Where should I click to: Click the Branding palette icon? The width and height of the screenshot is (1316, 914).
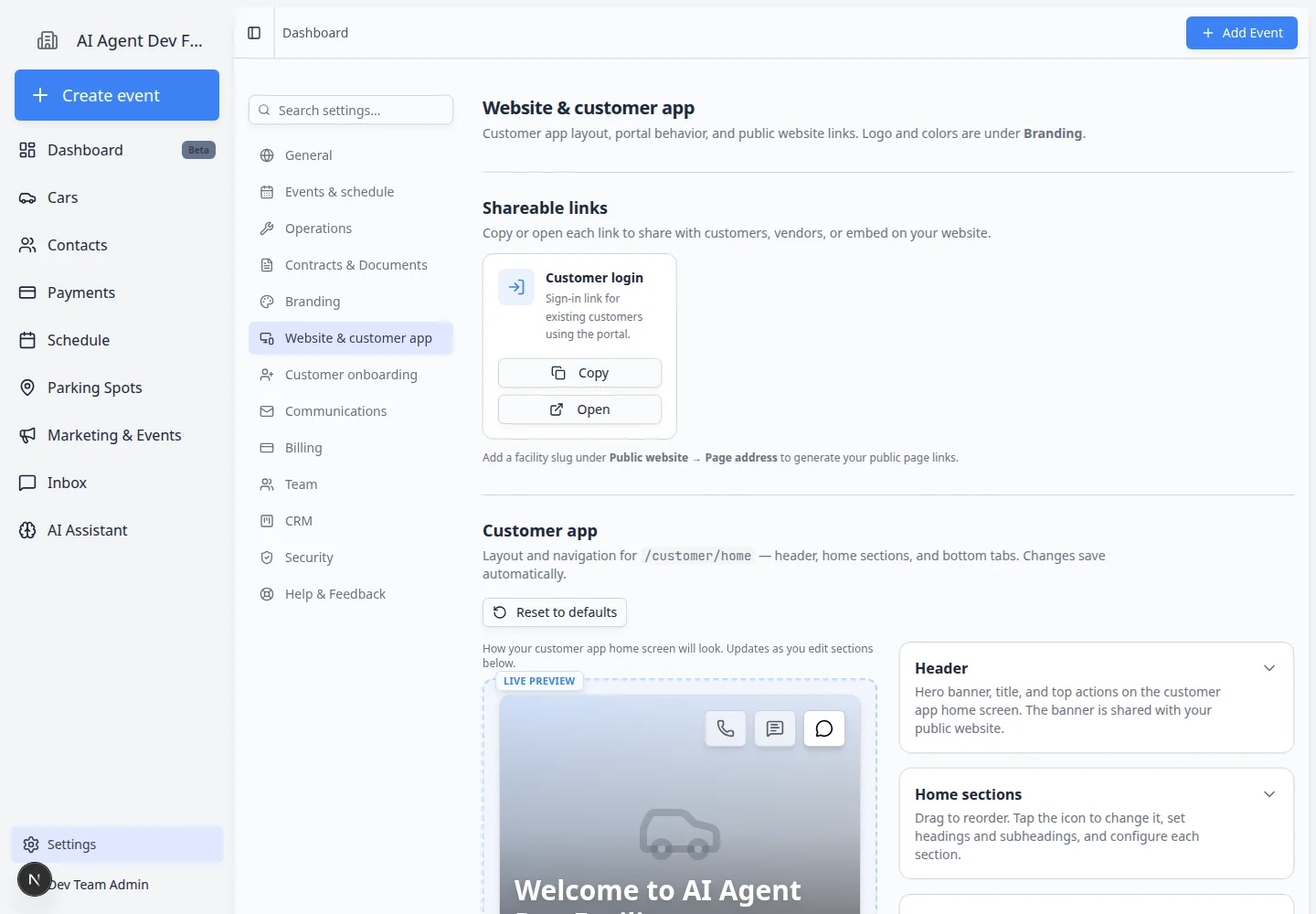coord(267,302)
